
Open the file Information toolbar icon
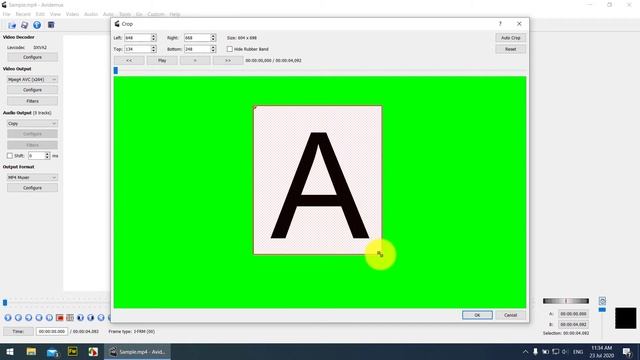pos(37,25)
